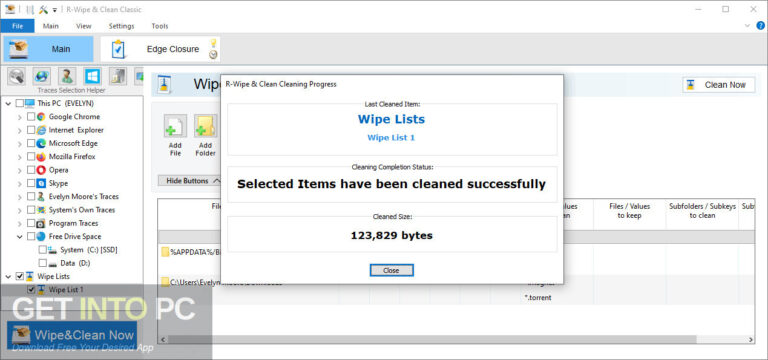
Task: Check the Google Chrome checkbox
Action: (31, 117)
